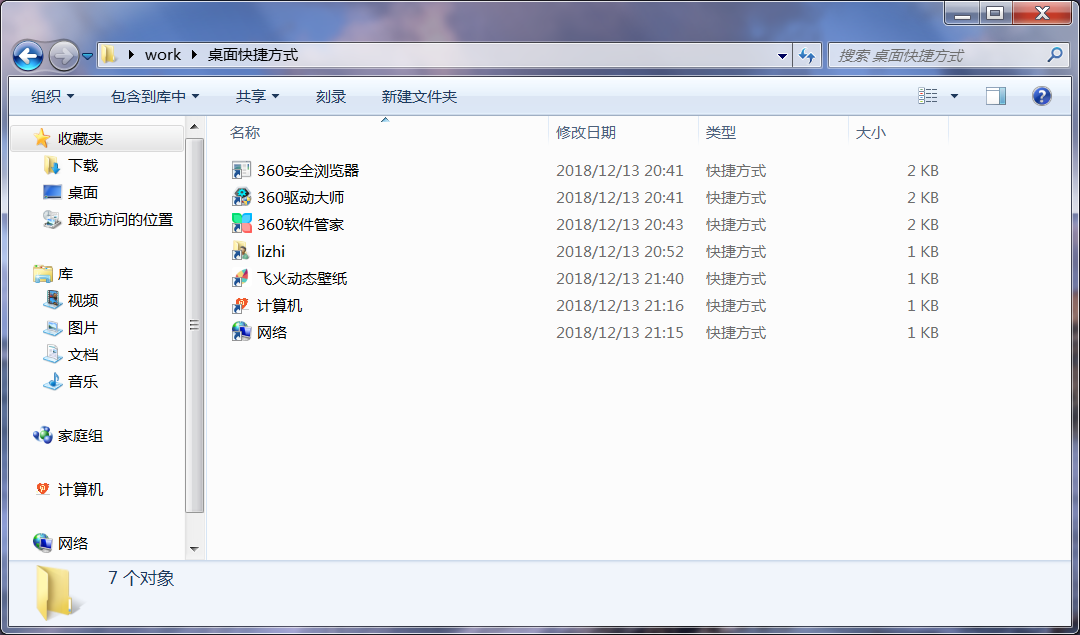Open the more view options dropdown arrow
The height and width of the screenshot is (635, 1080).
pos(954,96)
